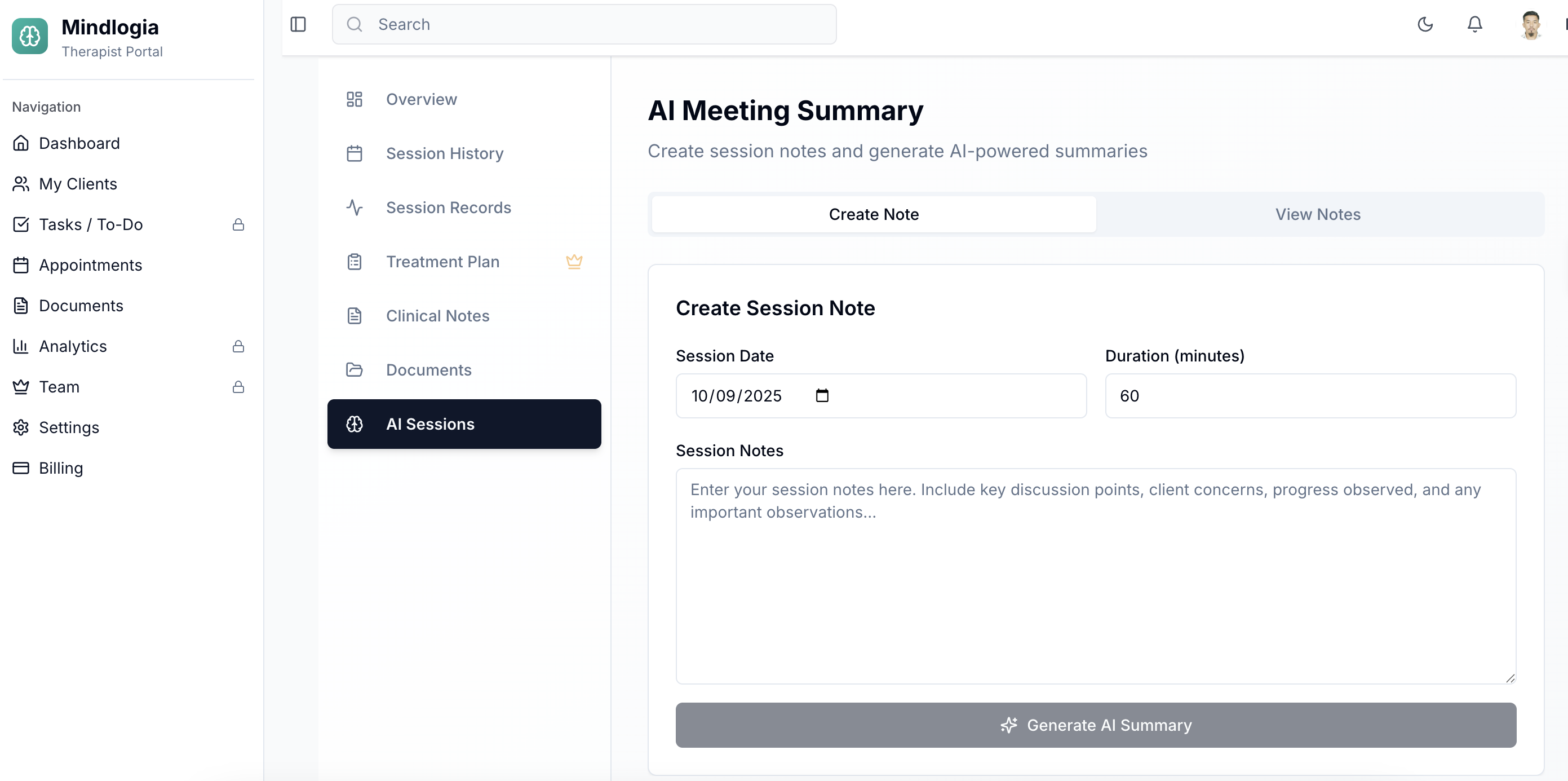Grab the textarea resize handle
1568x781 pixels.
[x=1510, y=678]
